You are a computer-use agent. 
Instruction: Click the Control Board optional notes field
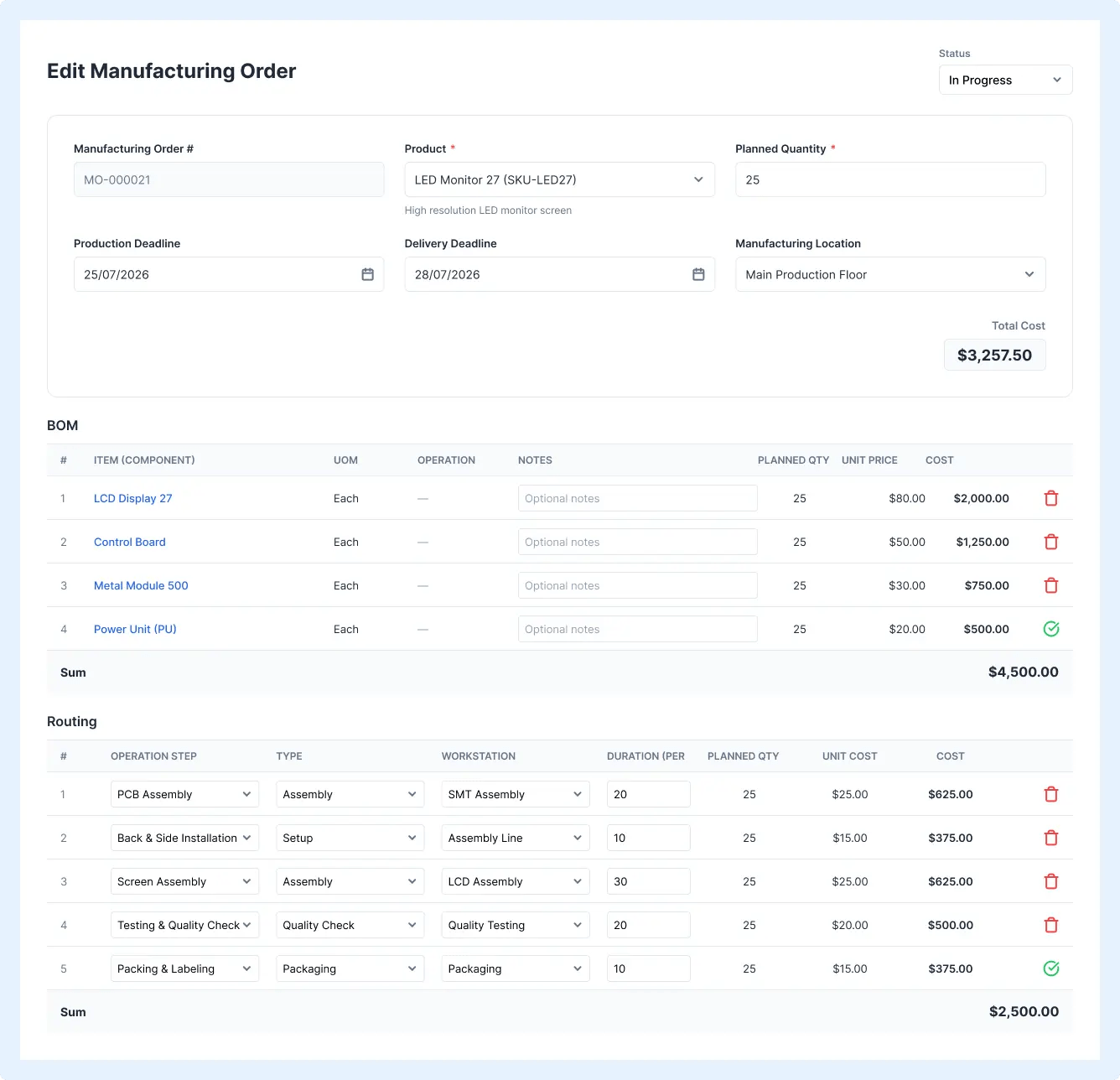[637, 542]
